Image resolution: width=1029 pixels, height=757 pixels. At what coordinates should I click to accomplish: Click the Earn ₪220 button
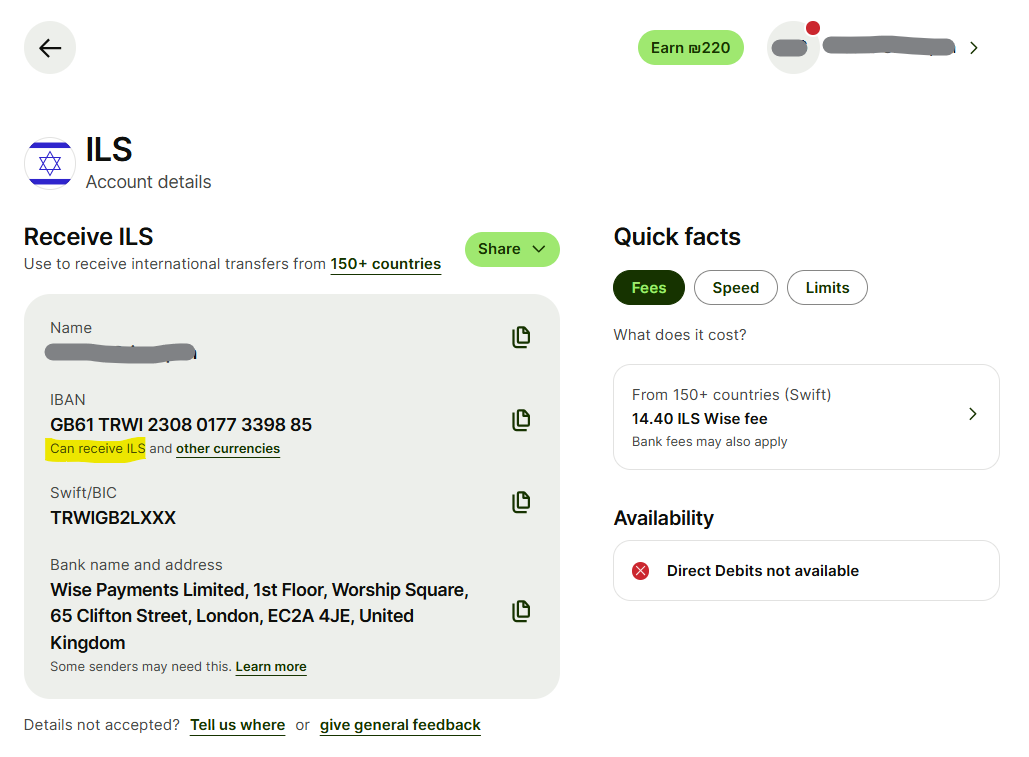pyautogui.click(x=691, y=48)
